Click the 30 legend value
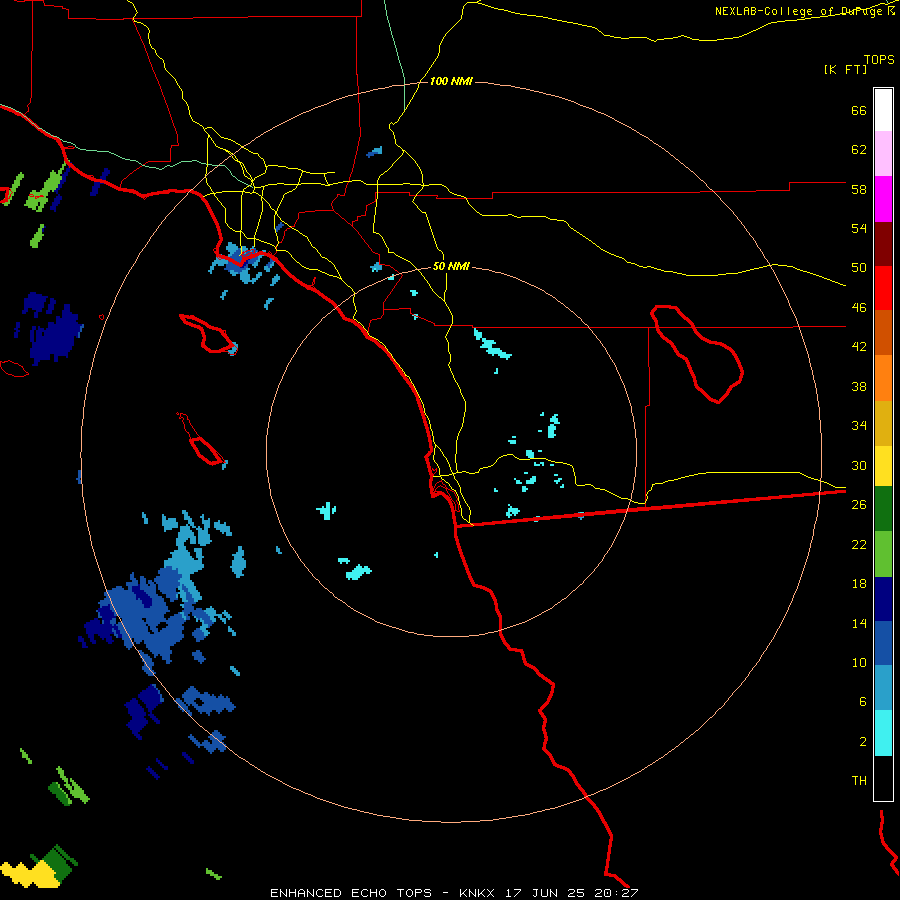 coord(859,465)
